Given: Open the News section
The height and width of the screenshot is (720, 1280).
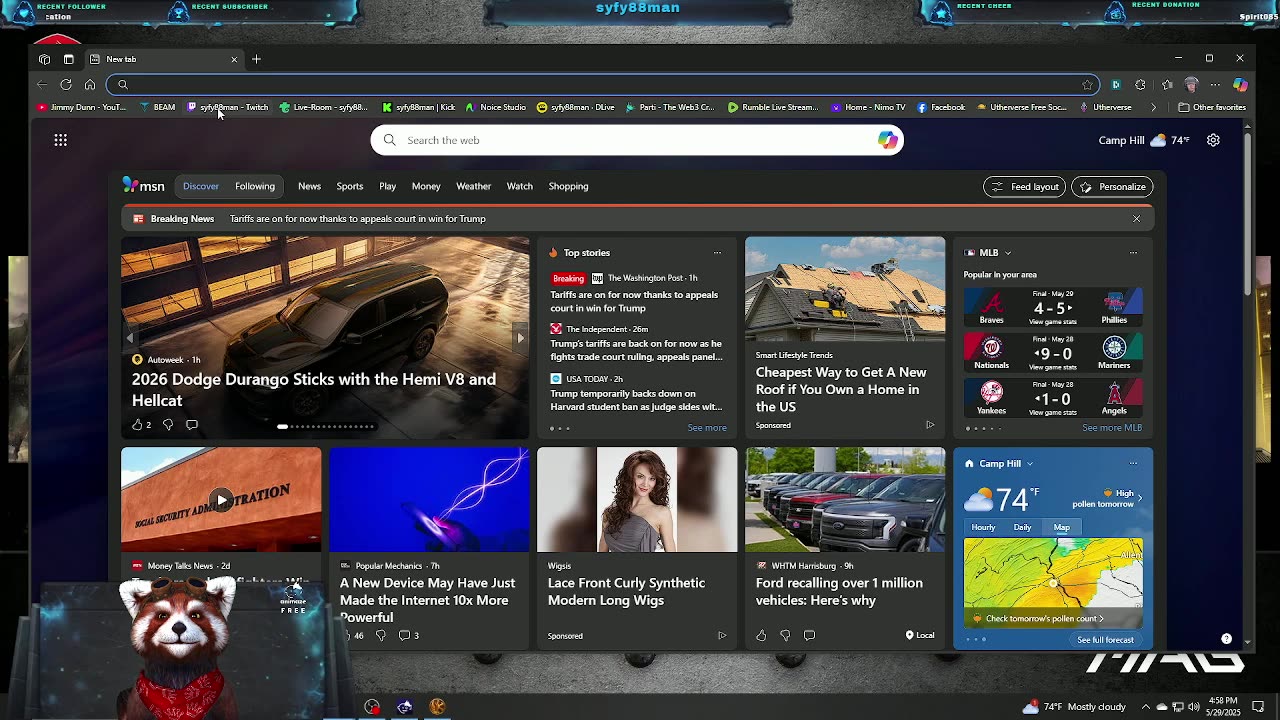Looking at the screenshot, I should pyautogui.click(x=309, y=186).
